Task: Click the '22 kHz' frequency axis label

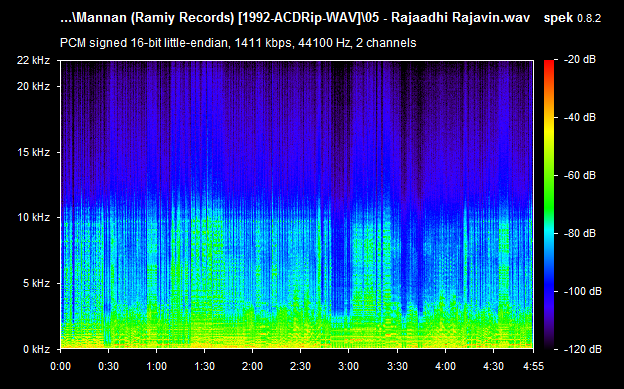Action: (x=33, y=61)
